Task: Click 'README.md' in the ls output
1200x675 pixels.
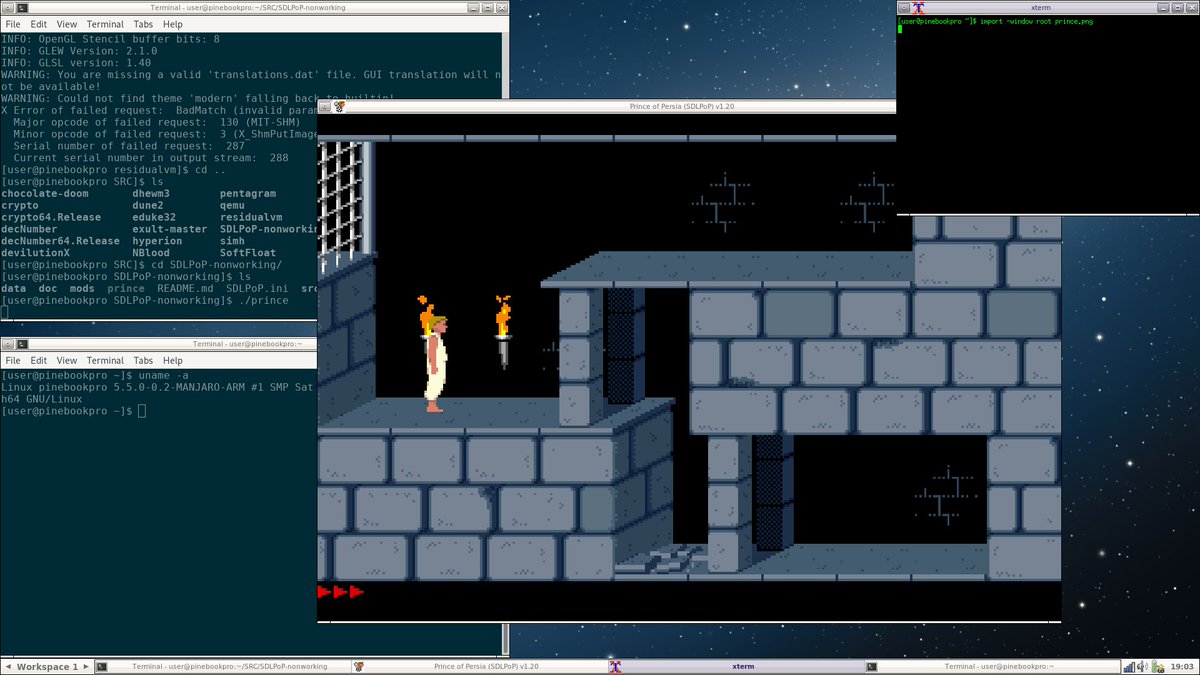Action: (x=186, y=289)
